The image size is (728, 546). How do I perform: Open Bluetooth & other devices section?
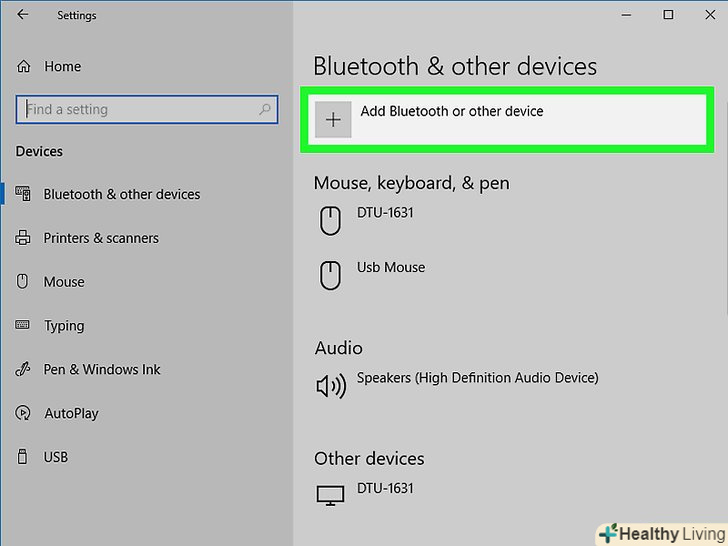[121, 194]
